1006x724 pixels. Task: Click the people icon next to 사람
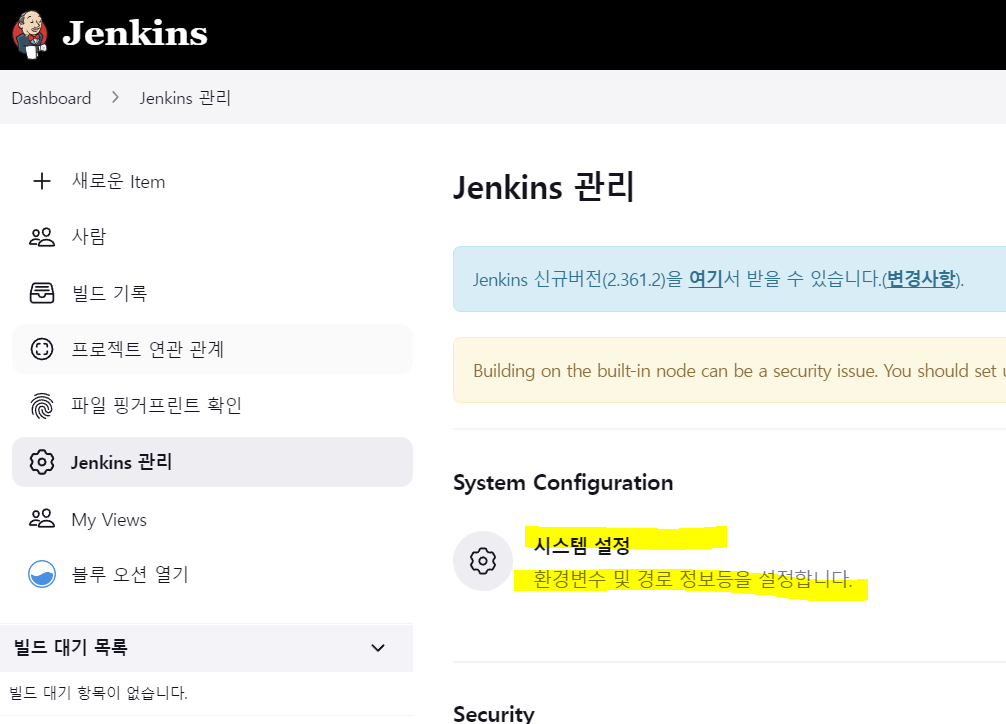coord(42,237)
